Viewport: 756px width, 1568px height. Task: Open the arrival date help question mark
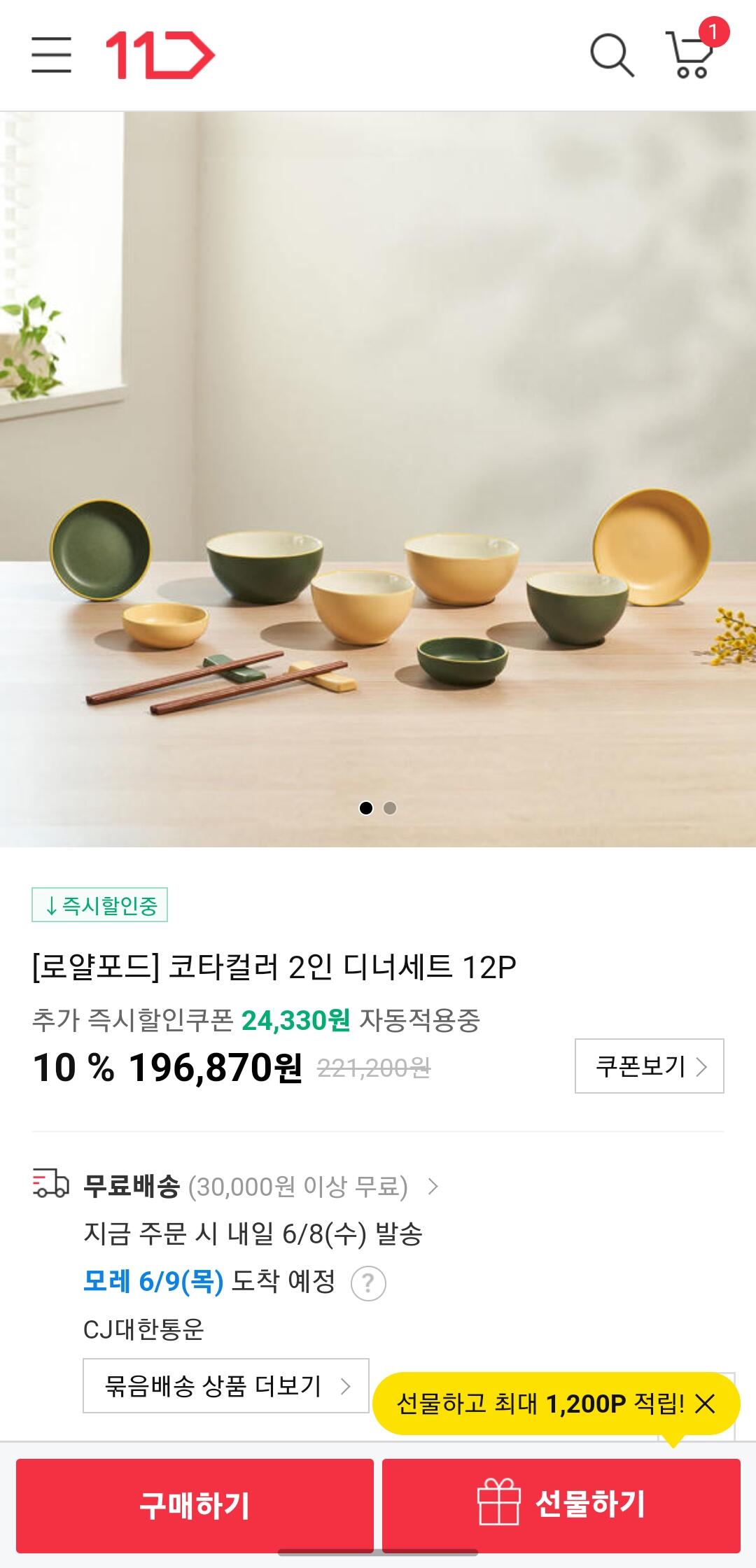[x=368, y=1284]
